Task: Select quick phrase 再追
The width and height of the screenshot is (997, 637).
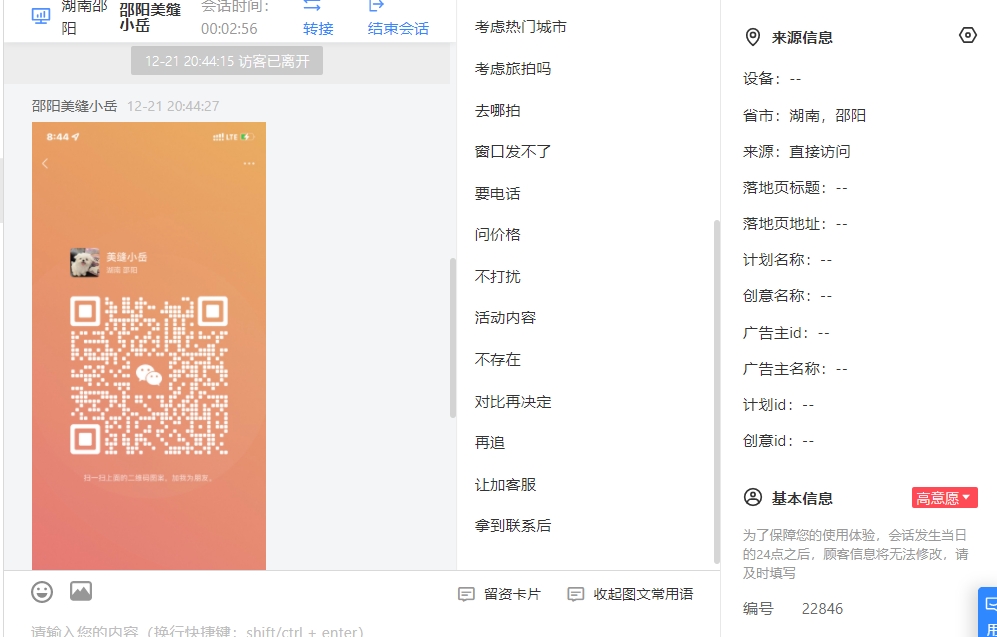Action: [x=490, y=442]
